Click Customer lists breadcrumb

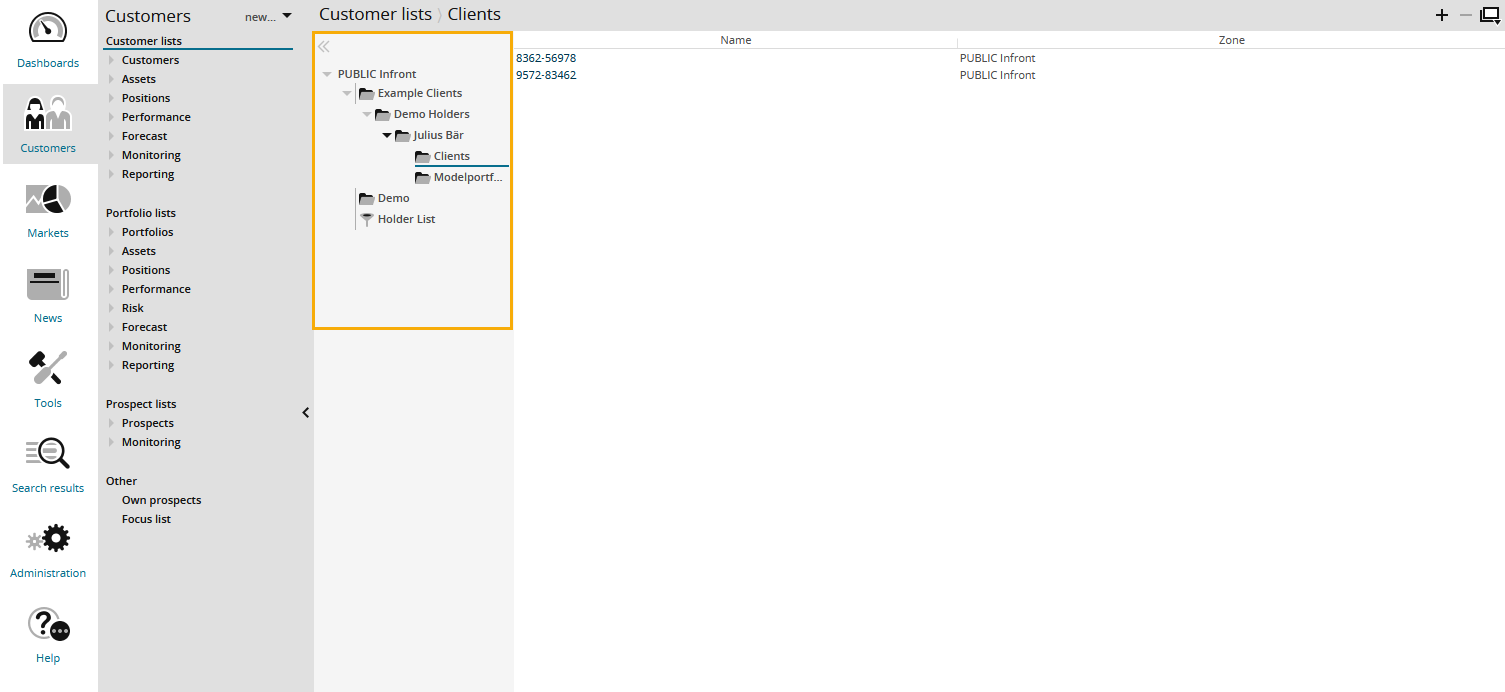coord(375,14)
